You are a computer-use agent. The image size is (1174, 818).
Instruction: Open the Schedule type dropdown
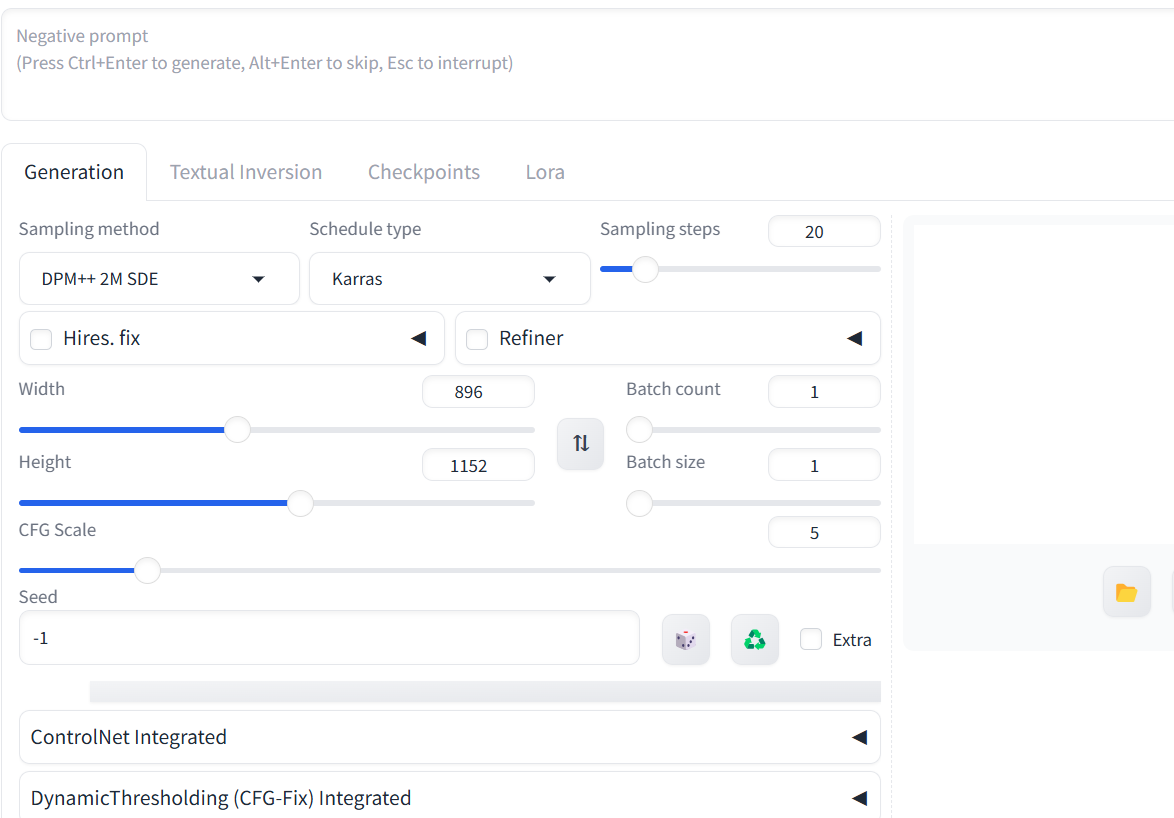point(449,279)
